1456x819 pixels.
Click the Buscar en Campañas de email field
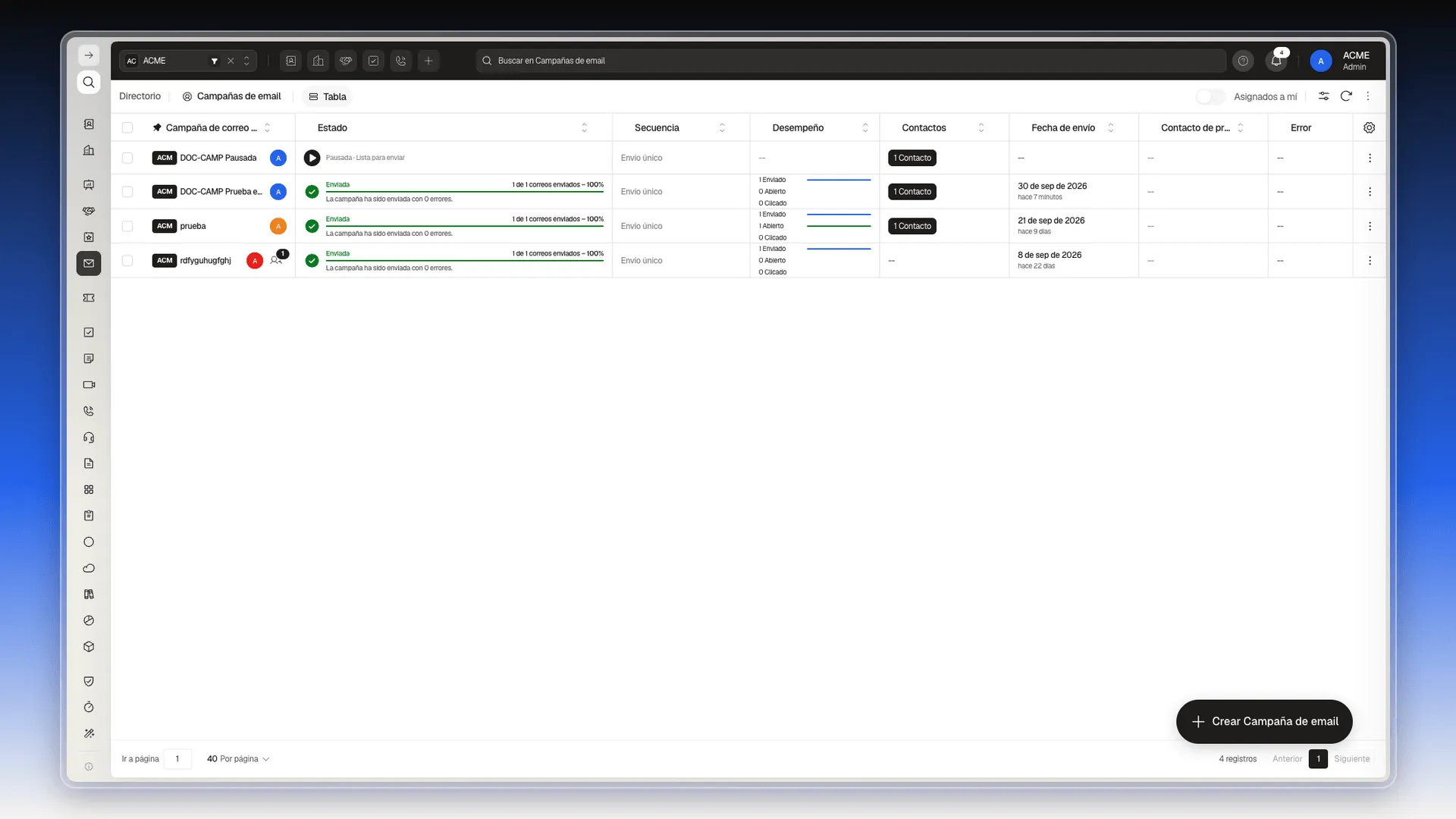pyautogui.click(x=851, y=61)
